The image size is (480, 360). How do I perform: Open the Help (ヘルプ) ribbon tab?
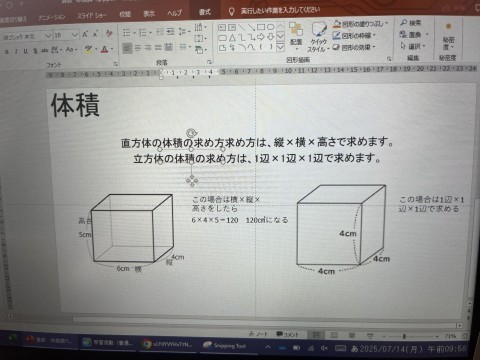(174, 13)
